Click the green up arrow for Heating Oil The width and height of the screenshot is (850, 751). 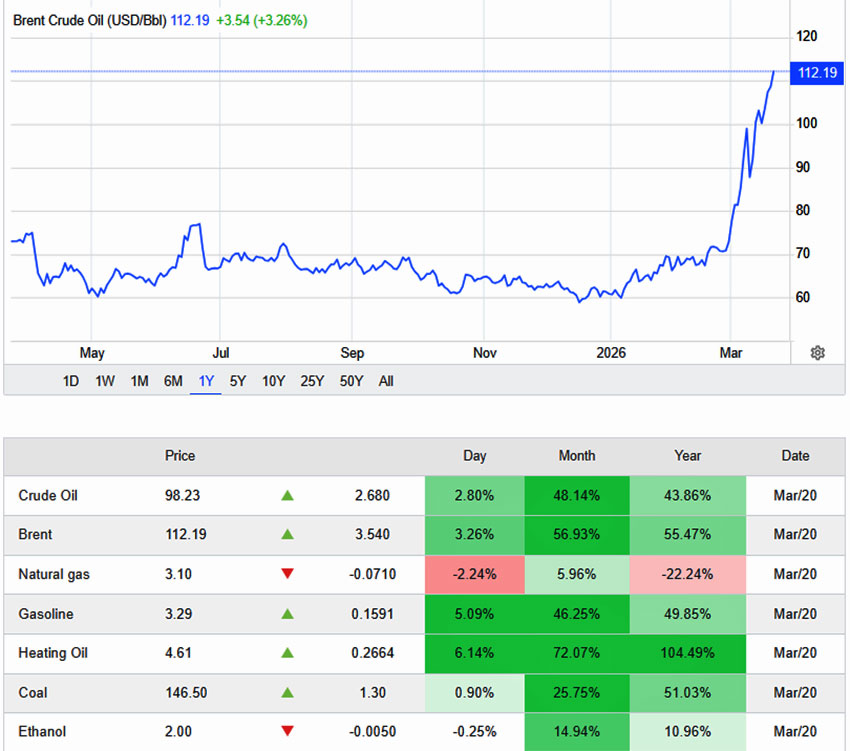pos(287,653)
